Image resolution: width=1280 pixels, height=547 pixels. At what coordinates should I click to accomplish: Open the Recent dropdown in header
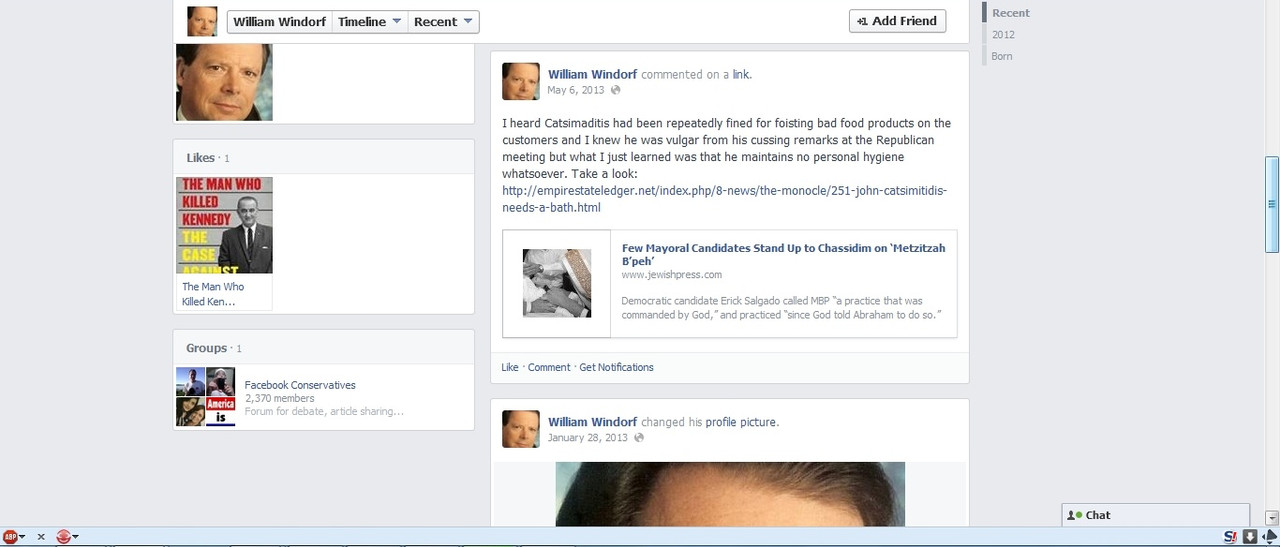443,21
